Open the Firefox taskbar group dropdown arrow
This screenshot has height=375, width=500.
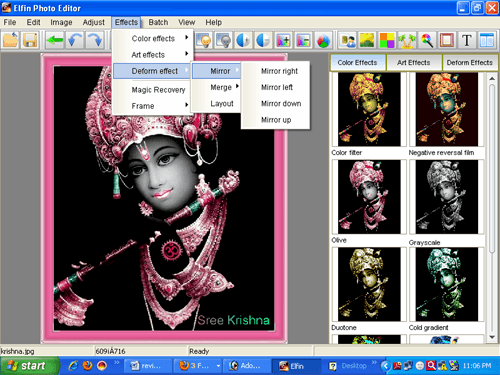[218, 366]
